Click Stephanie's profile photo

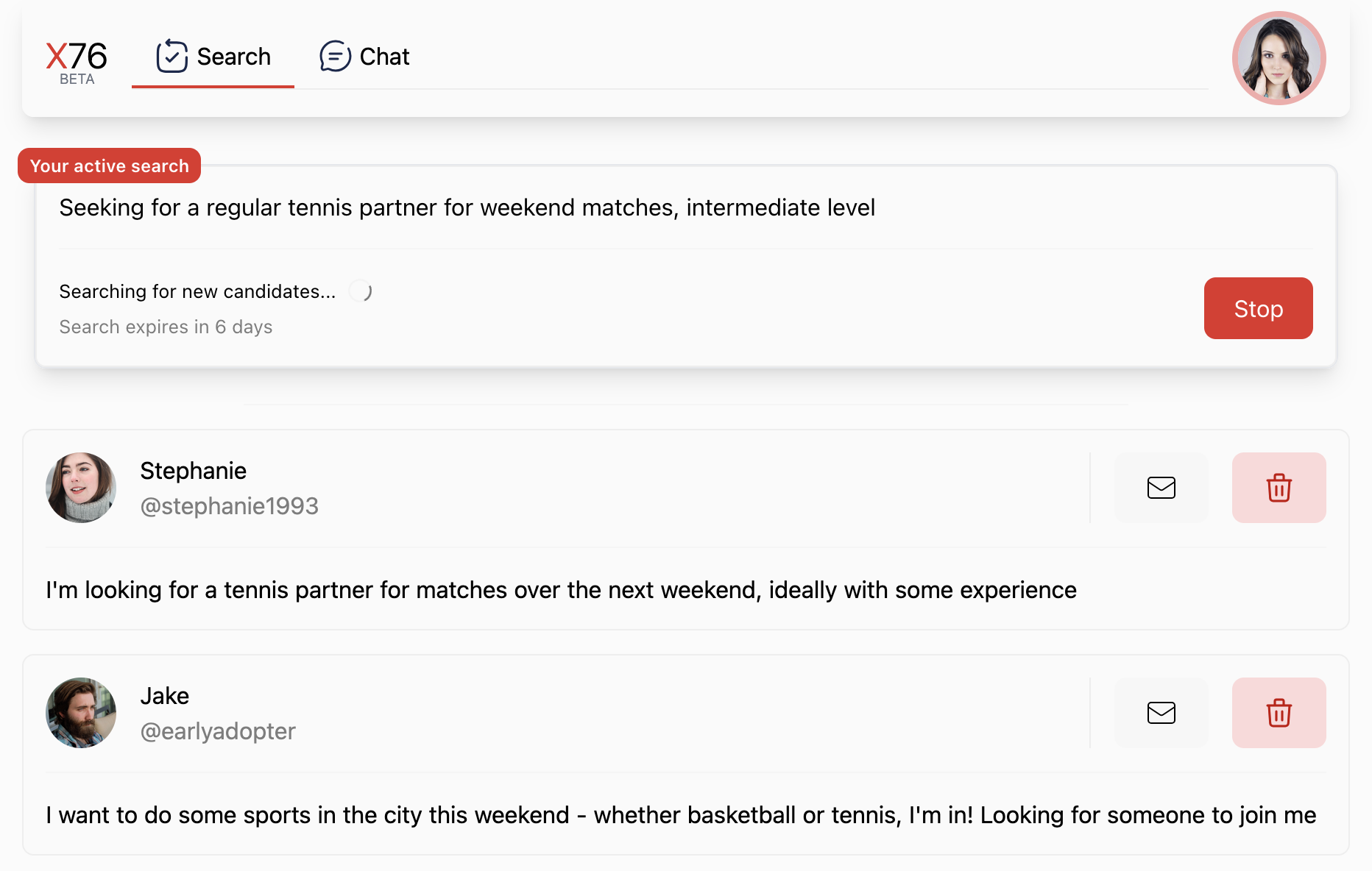pyautogui.click(x=81, y=488)
